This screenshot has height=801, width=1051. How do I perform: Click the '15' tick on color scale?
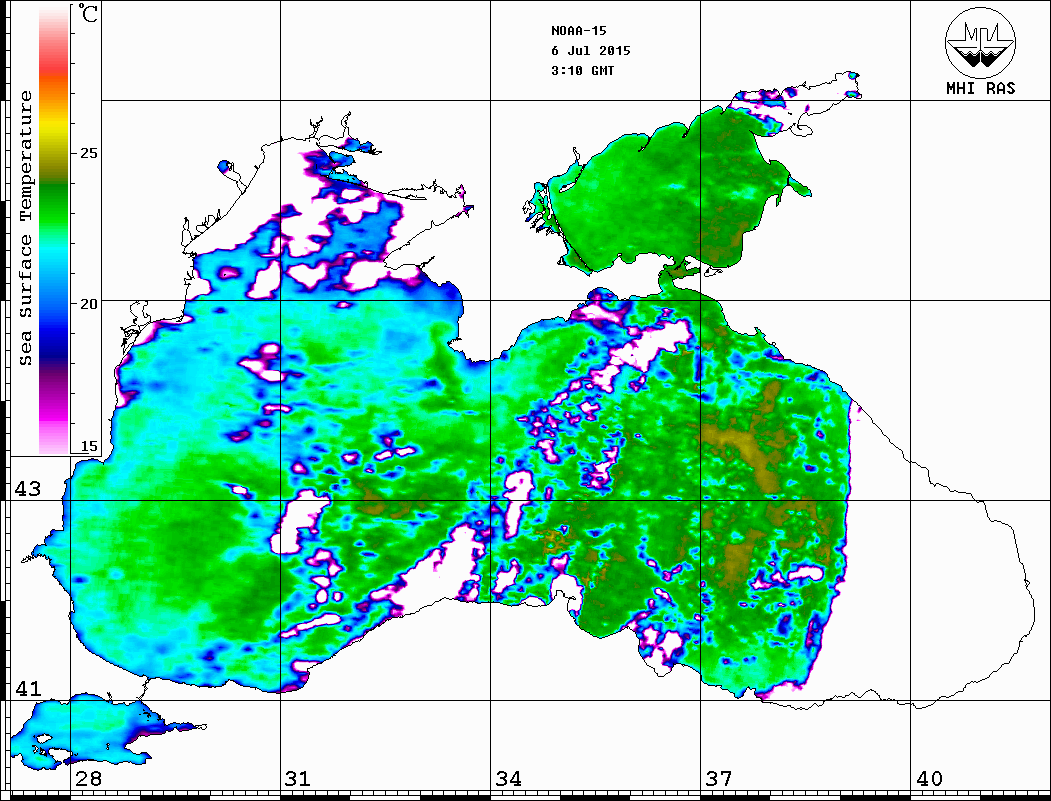click(x=88, y=446)
